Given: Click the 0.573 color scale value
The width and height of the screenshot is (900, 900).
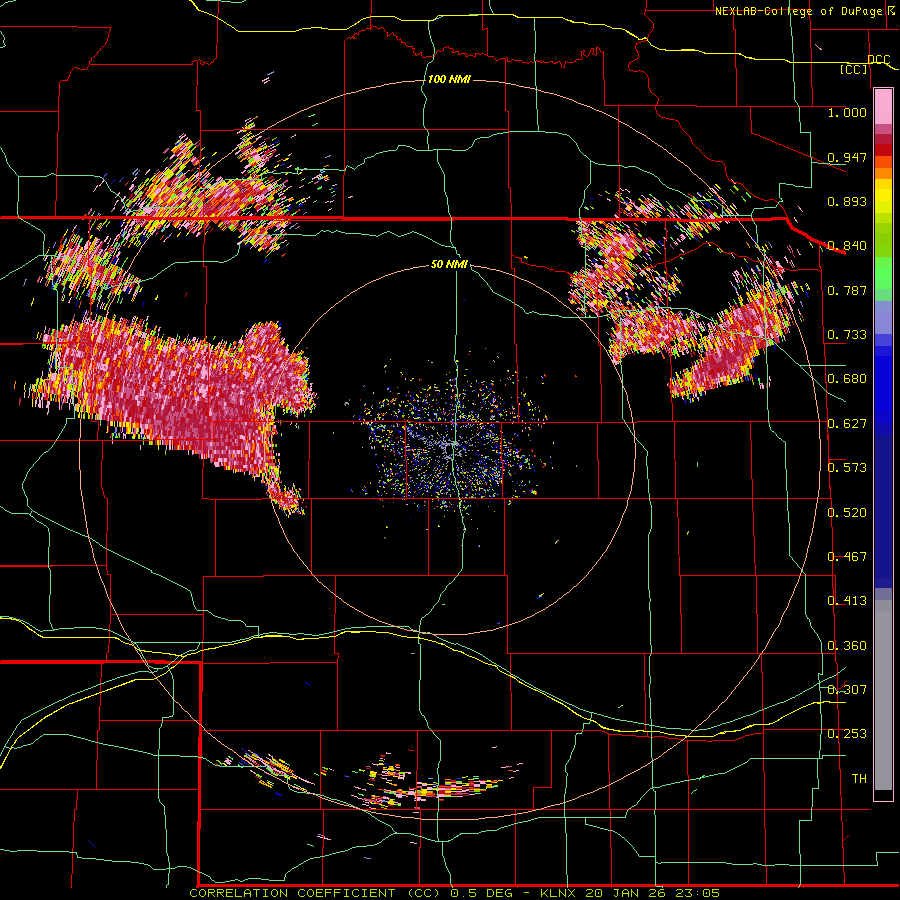Looking at the screenshot, I should click(847, 468).
